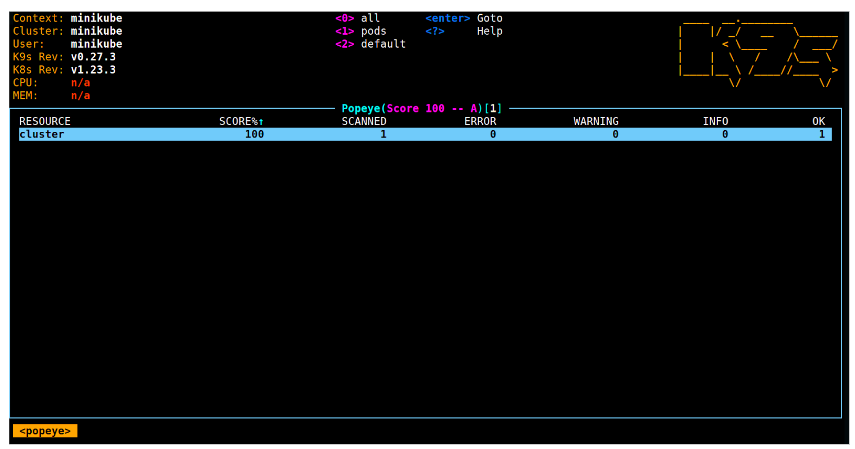The image size is (855, 449).
Task: Click the Cluster: minikube value
Action: (96, 31)
